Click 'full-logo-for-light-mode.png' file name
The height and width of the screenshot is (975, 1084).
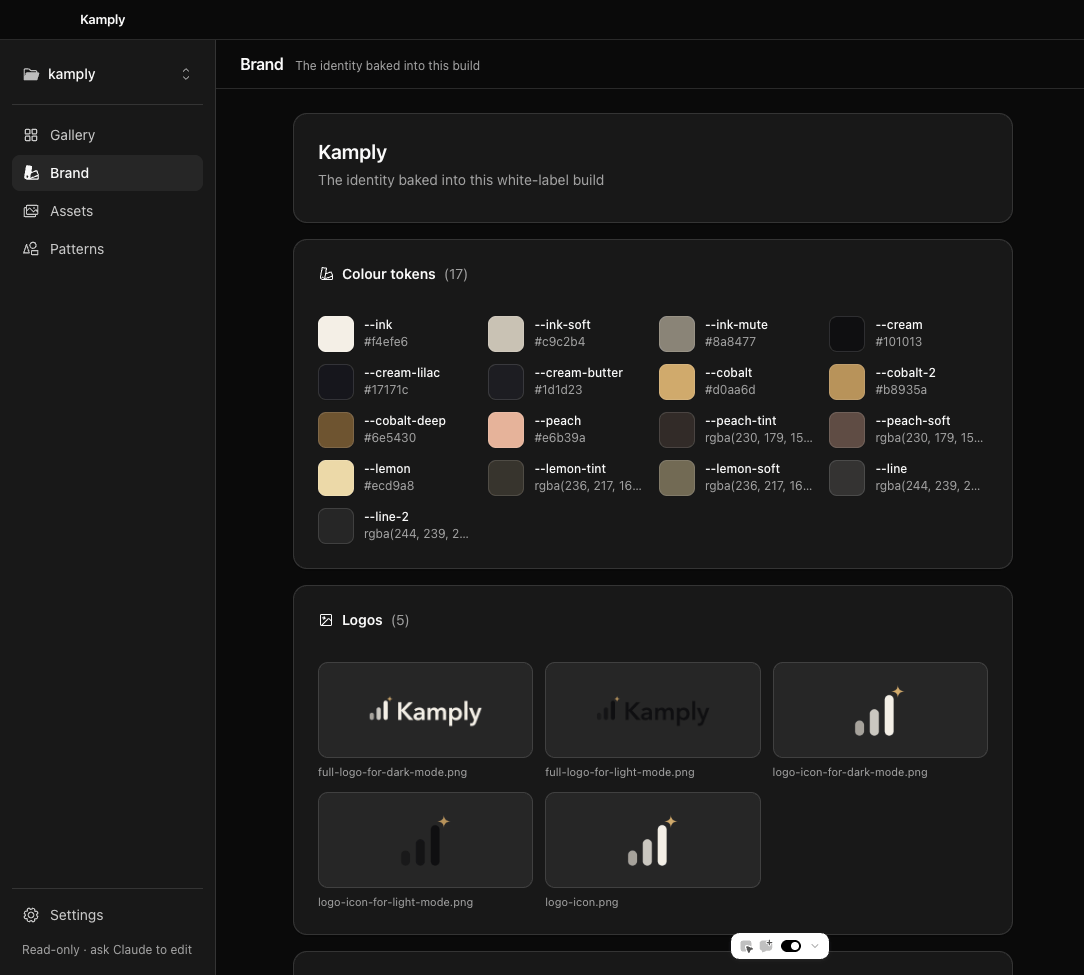pyautogui.click(x=619, y=772)
